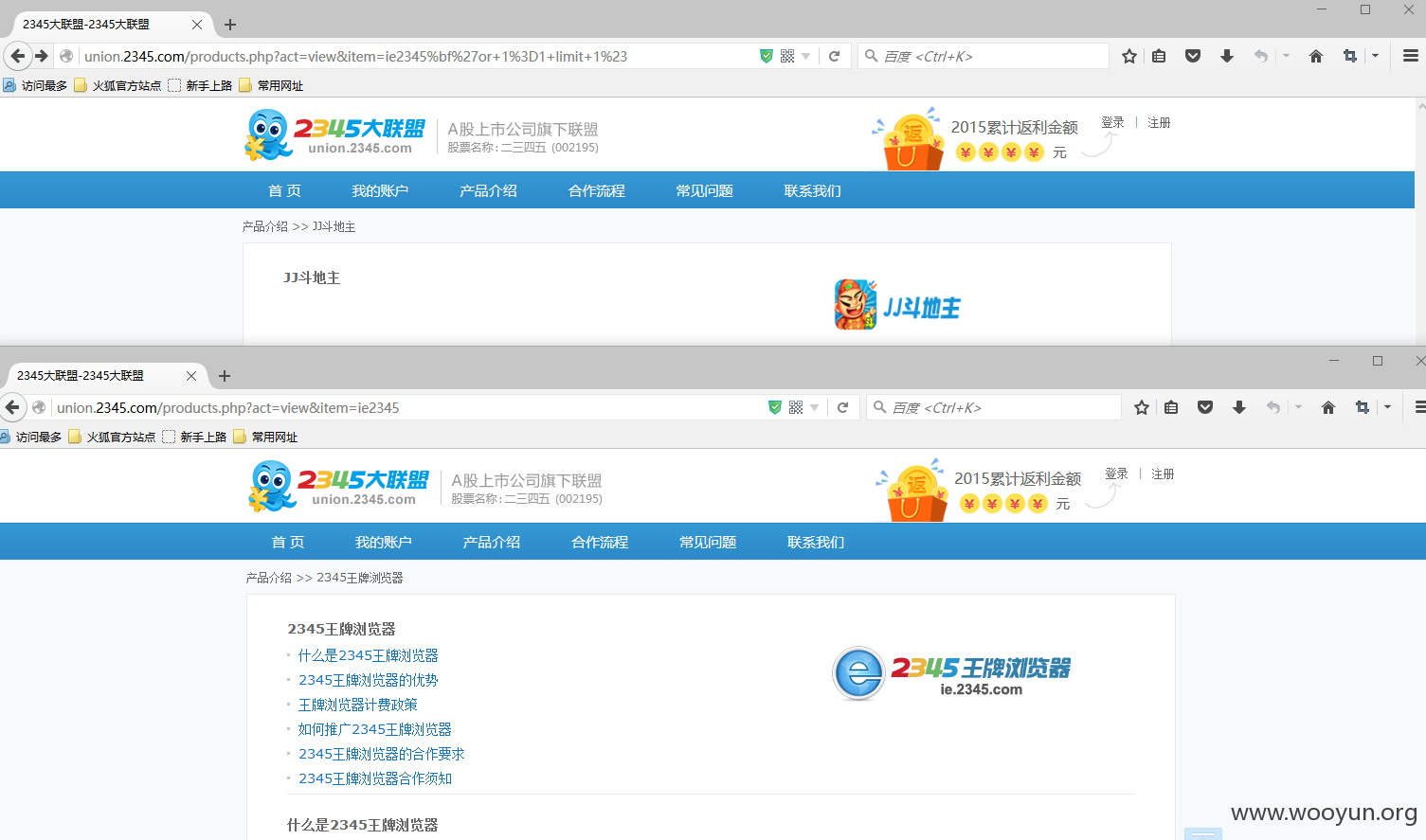Viewport: 1426px width, 840px height.
Task: Click the screenshot crop icon in bottom window
Action: click(1363, 407)
